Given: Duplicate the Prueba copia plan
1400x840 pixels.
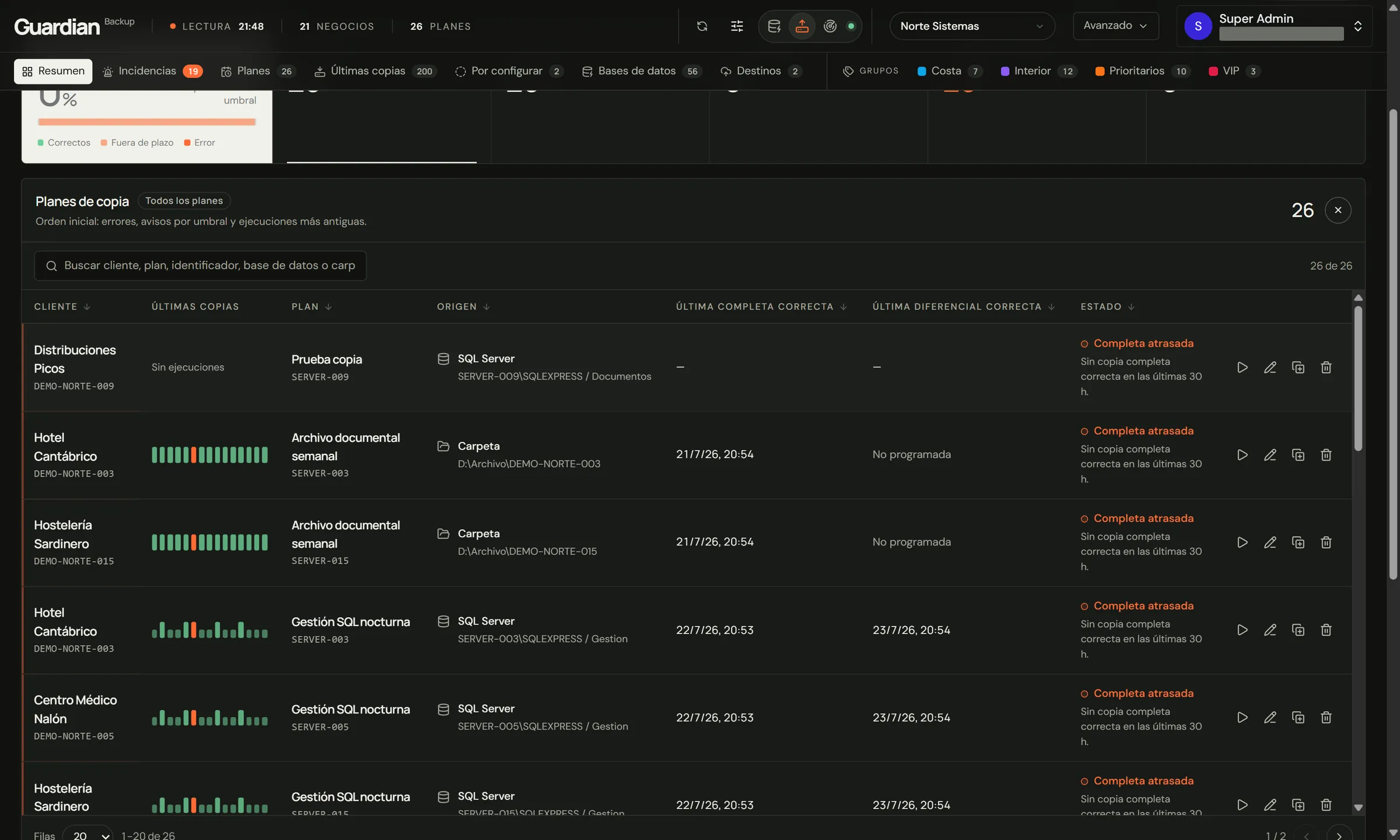Looking at the screenshot, I should tap(1298, 367).
